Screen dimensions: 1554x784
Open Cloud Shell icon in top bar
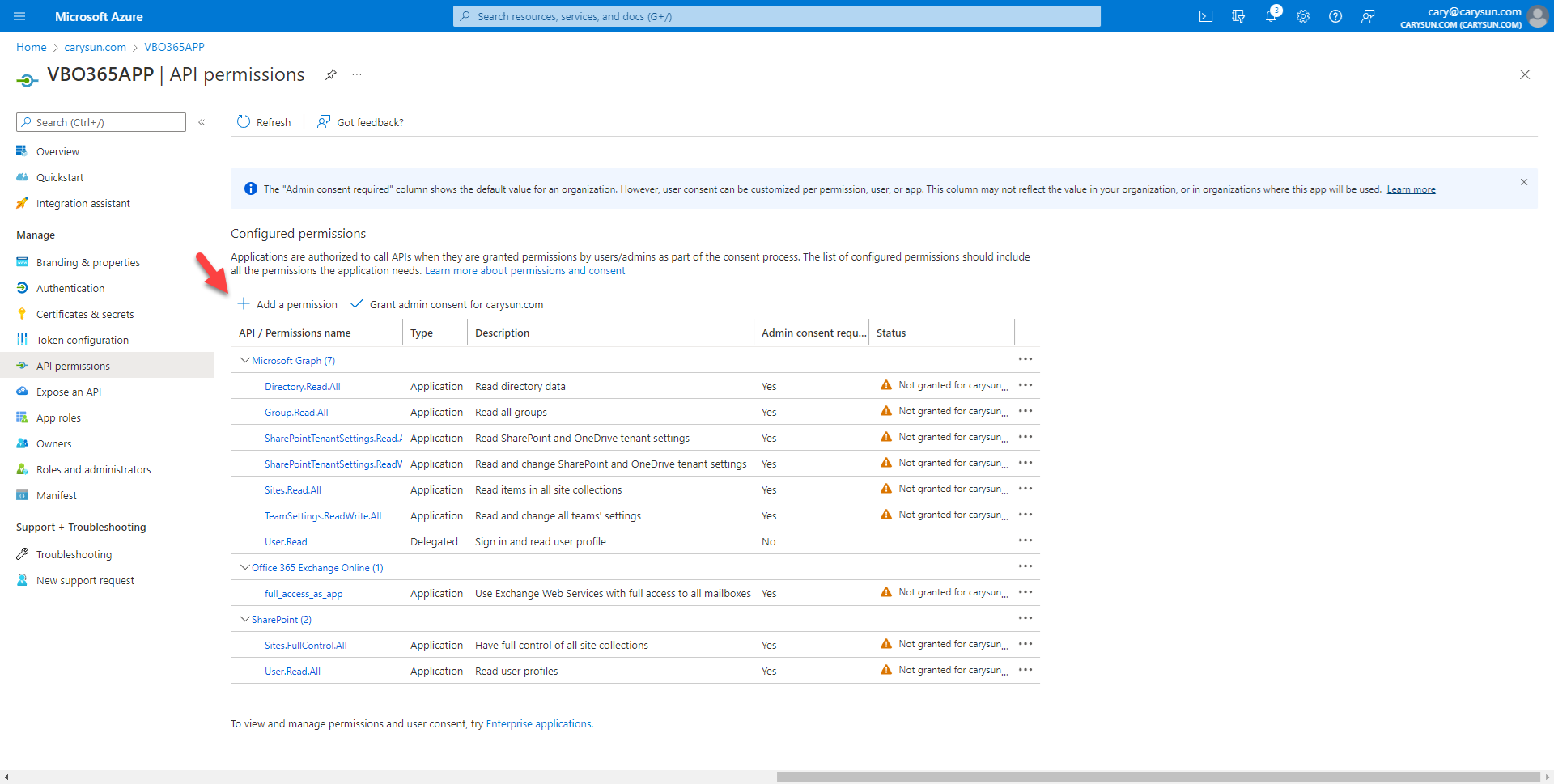(1206, 16)
